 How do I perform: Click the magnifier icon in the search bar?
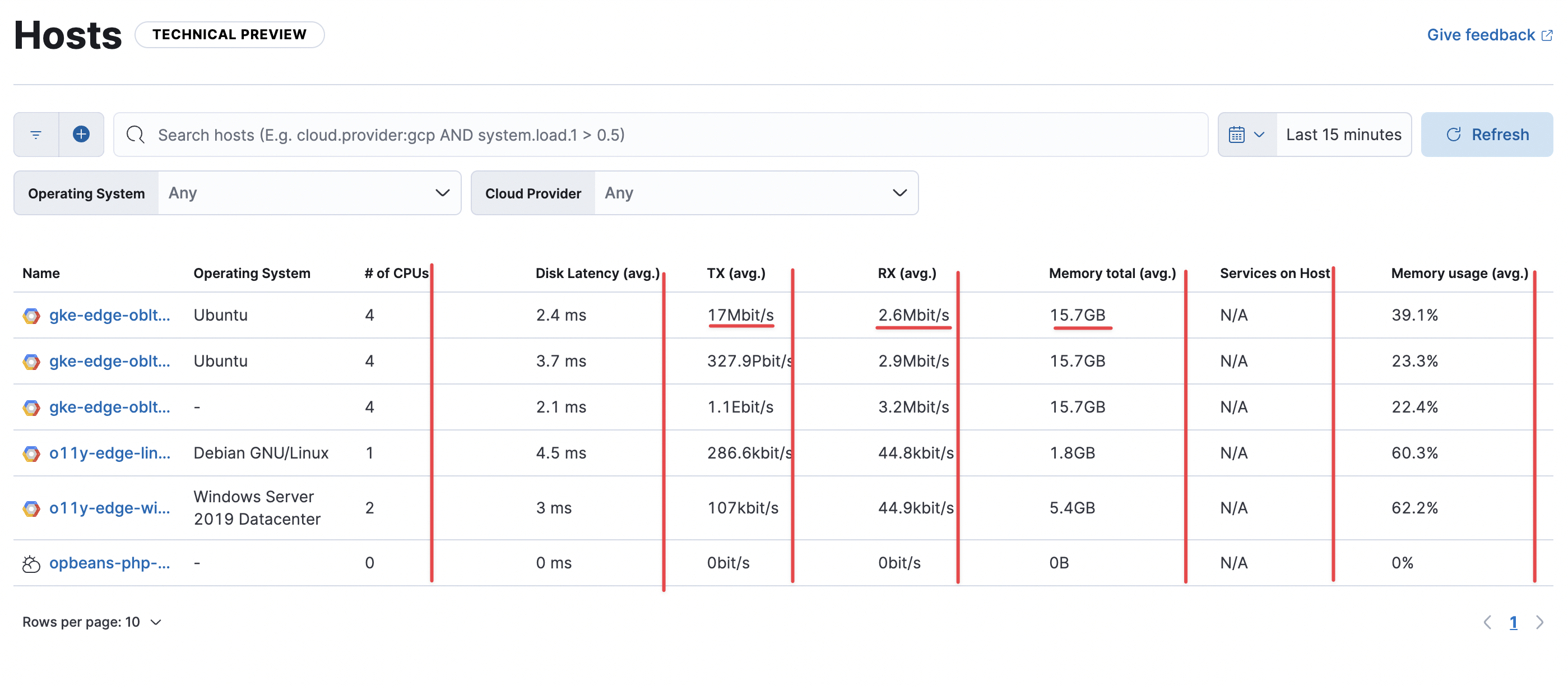click(135, 134)
